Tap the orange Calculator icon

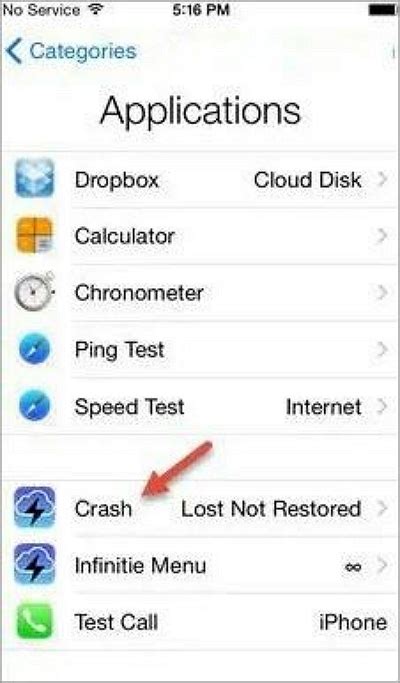pos(35,235)
